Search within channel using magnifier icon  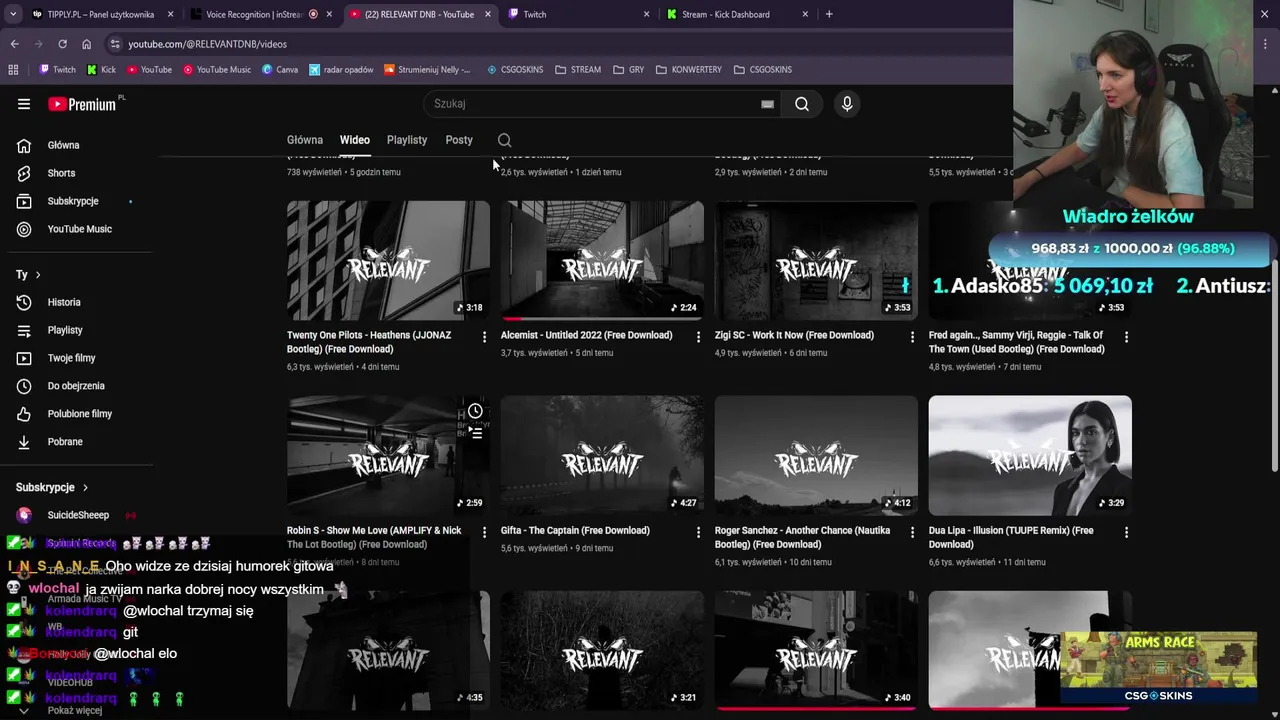pos(505,140)
